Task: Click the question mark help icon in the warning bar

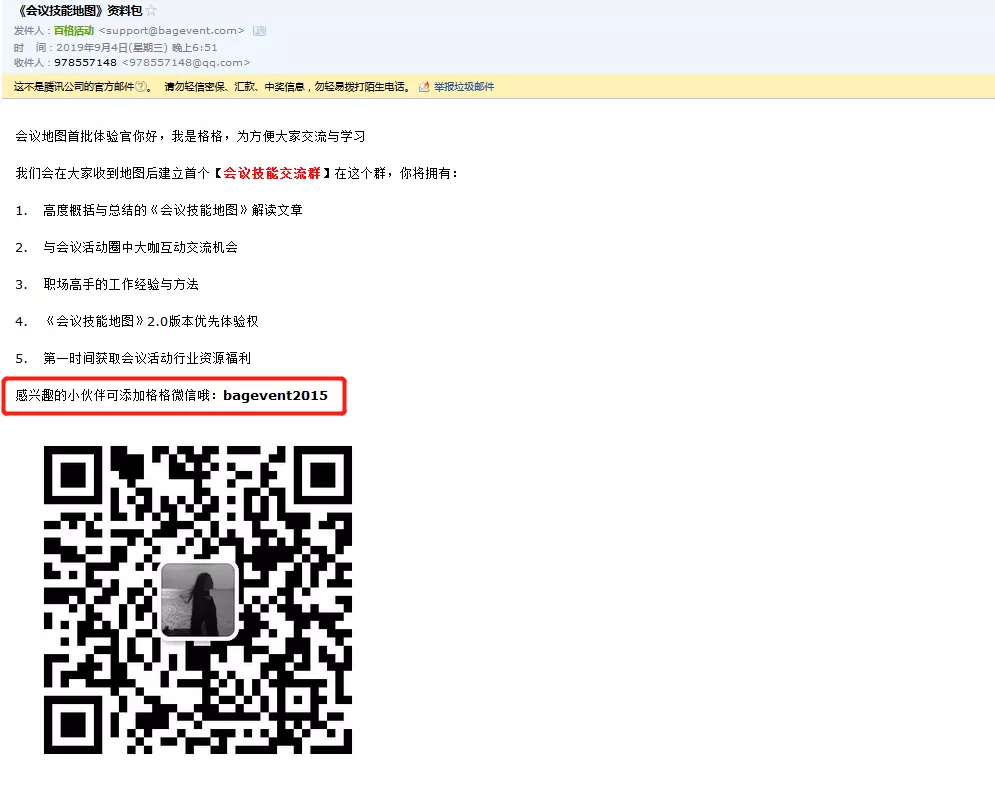Action: click(141, 87)
